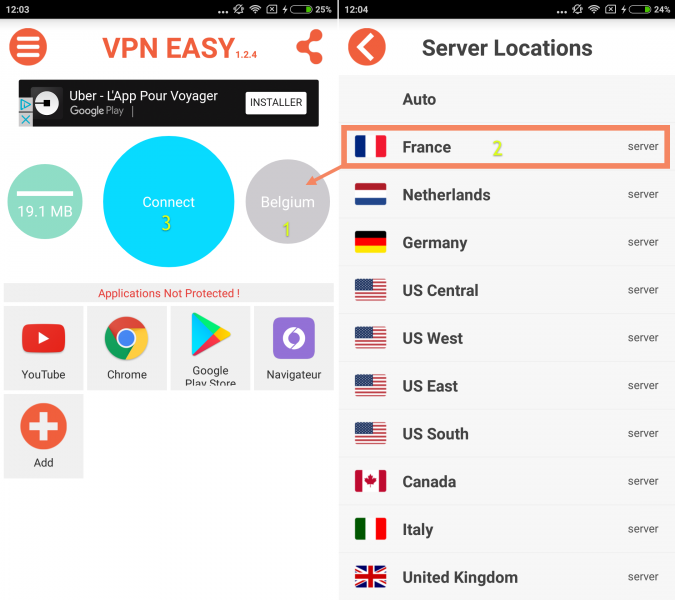
Task: Select the US West server
Action: point(507,338)
